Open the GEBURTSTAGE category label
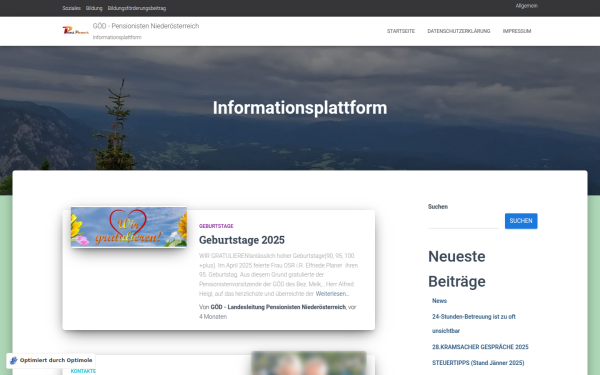Viewport: 600px width, 375px height. click(x=216, y=226)
